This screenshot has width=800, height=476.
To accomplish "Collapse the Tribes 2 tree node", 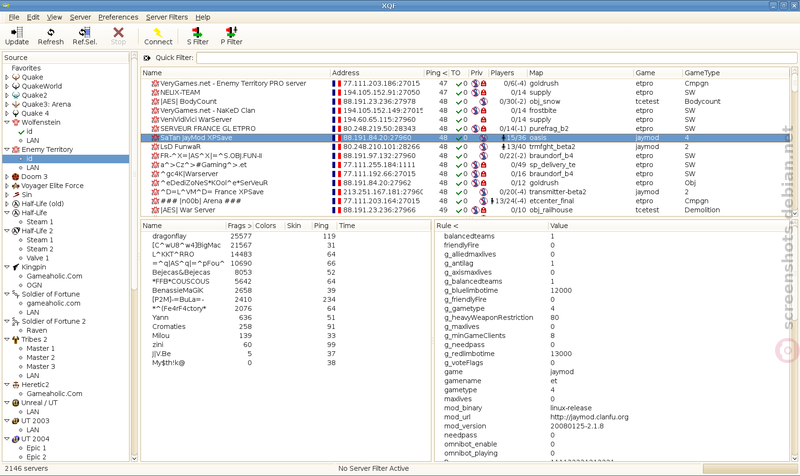I will pyautogui.click(x=7, y=339).
